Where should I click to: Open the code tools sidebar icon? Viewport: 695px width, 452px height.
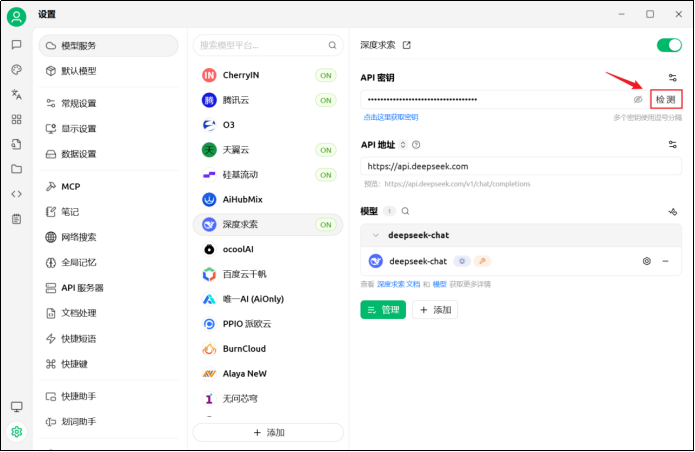coord(16,194)
